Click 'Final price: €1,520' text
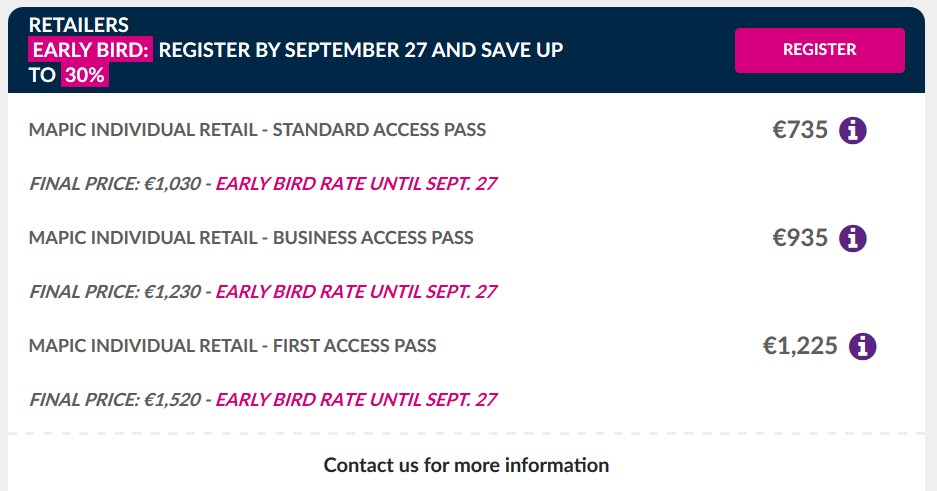Screen dimensions: 937x491 (115, 400)
